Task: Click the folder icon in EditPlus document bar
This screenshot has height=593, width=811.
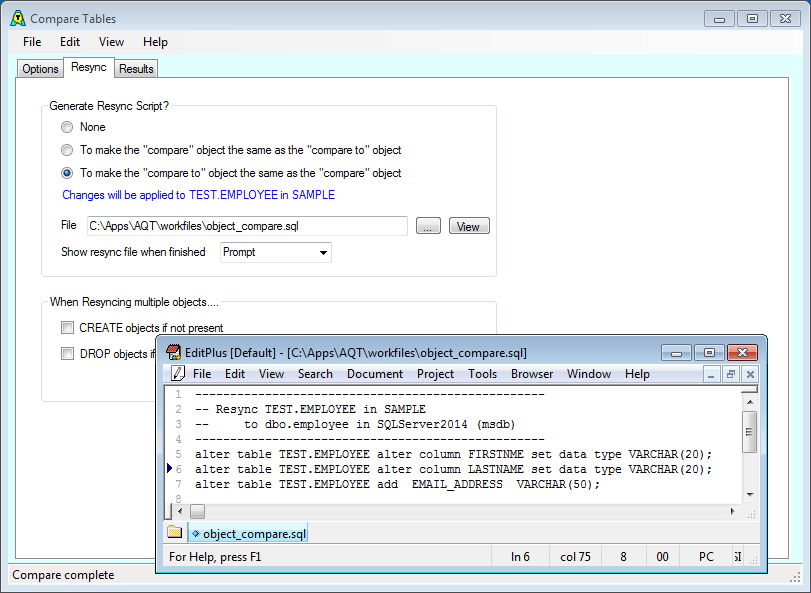Action: click(x=175, y=533)
